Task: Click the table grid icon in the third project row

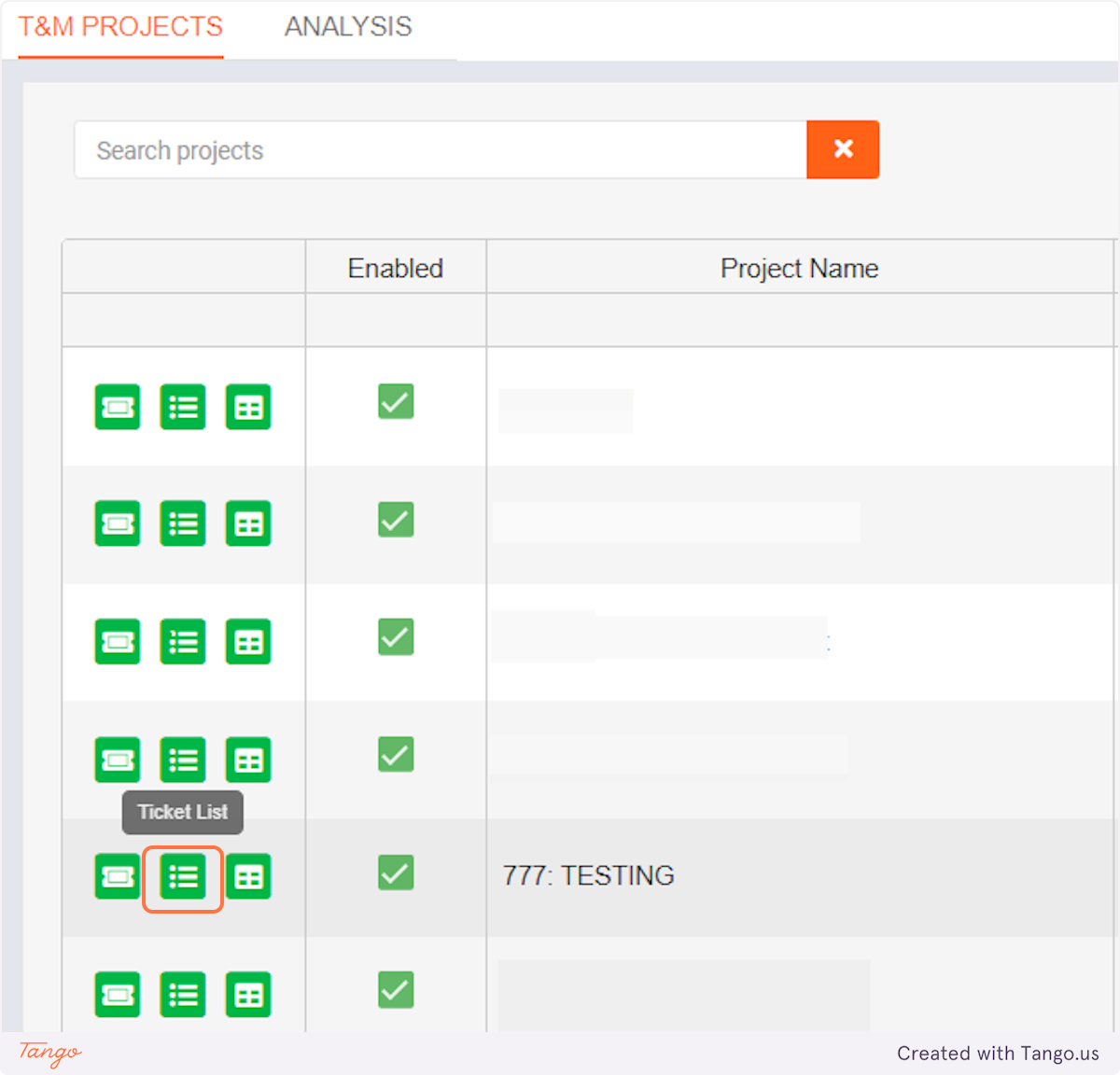Action: pos(248,642)
